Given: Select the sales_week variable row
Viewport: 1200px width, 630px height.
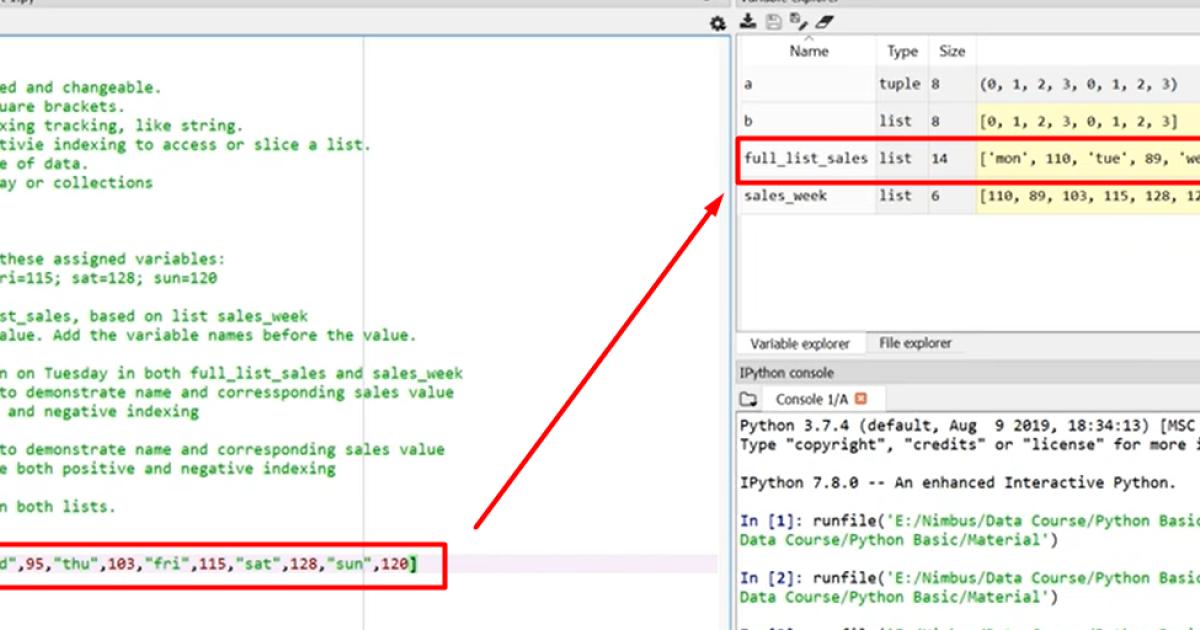Looking at the screenshot, I should [x=969, y=196].
